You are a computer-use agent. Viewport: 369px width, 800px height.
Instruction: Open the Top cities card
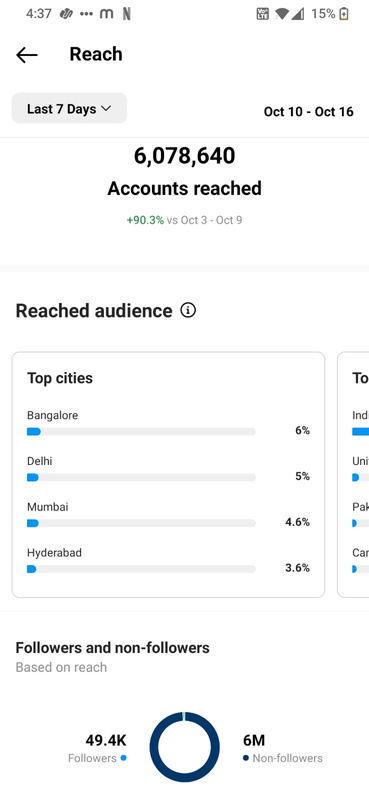click(168, 474)
